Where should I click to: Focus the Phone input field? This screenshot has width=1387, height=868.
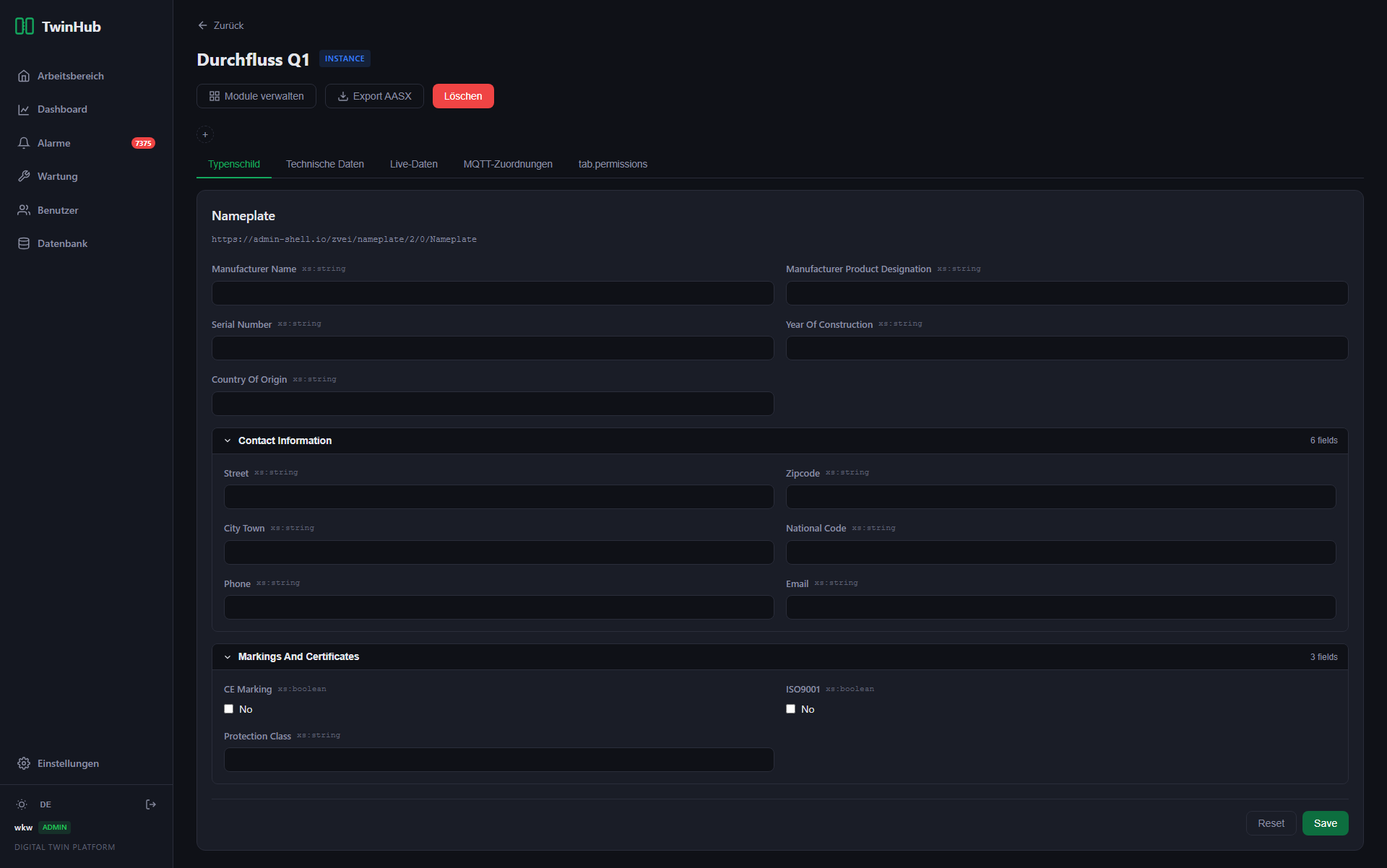498,607
